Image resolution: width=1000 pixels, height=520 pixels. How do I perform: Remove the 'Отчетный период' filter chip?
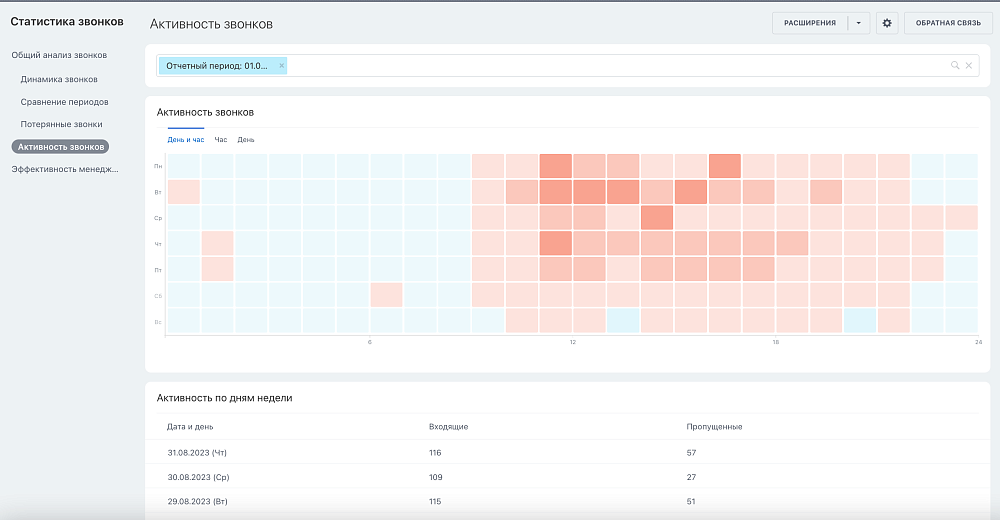281,66
